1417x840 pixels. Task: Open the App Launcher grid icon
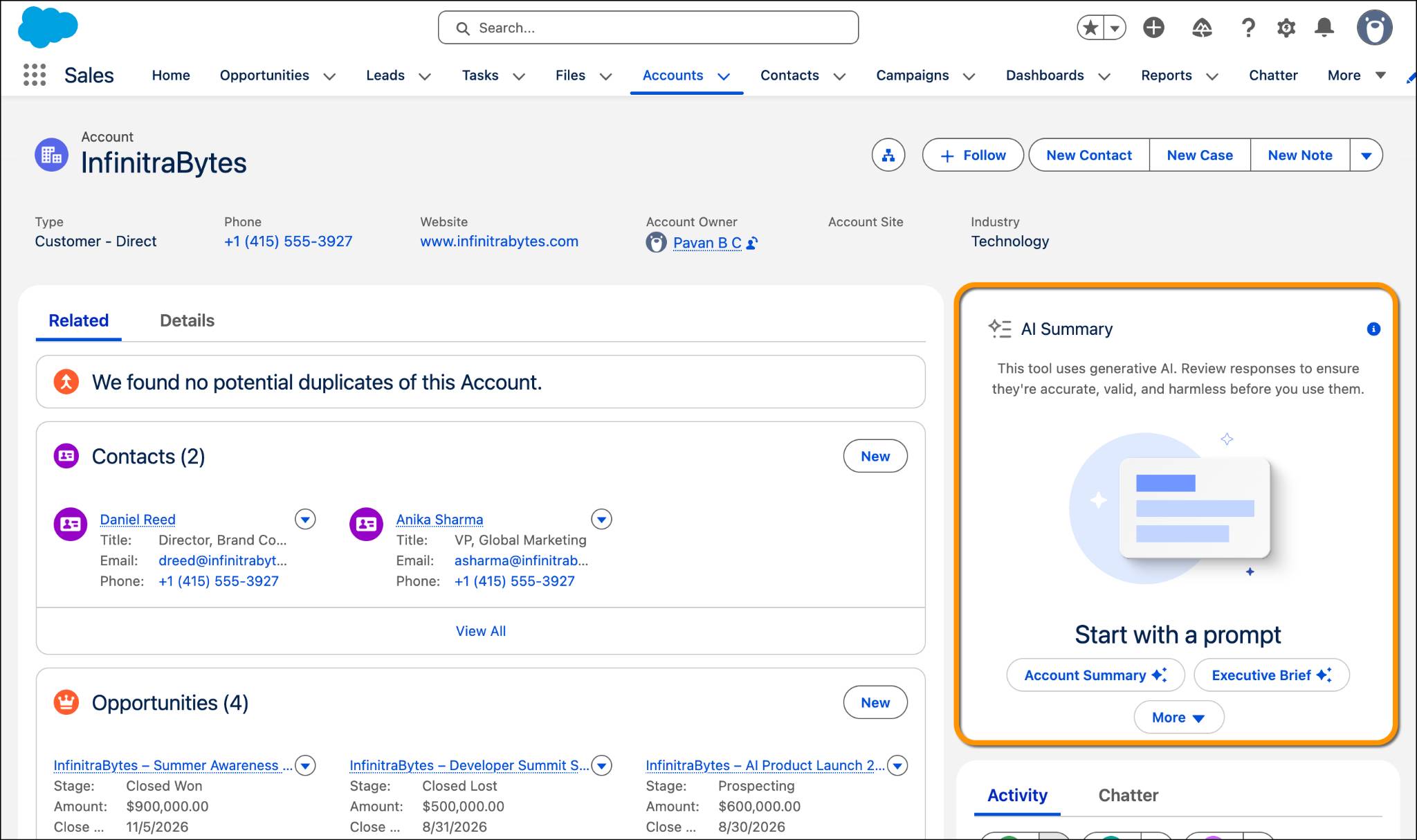click(x=35, y=75)
